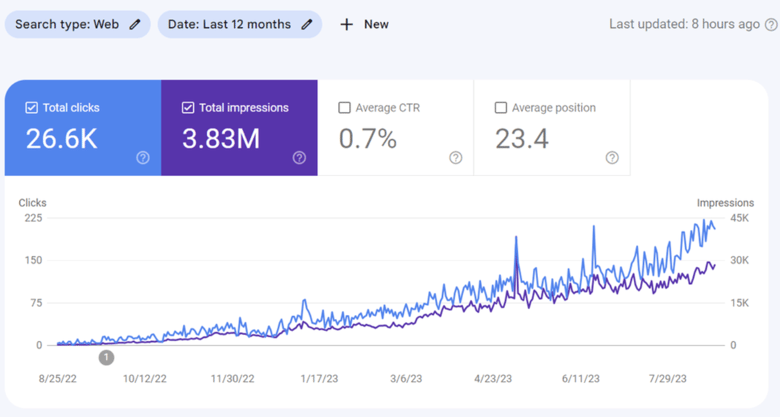Screen dimensions: 780x417
Task: Uncheck the Total impressions checkbox
Action: 188,107
